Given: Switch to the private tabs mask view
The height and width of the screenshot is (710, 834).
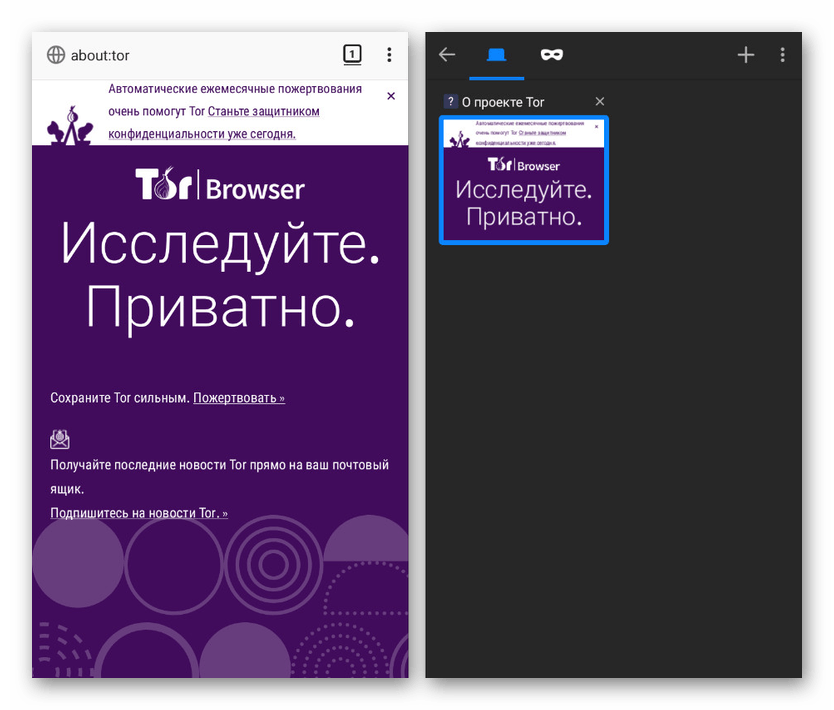Looking at the screenshot, I should click(552, 55).
